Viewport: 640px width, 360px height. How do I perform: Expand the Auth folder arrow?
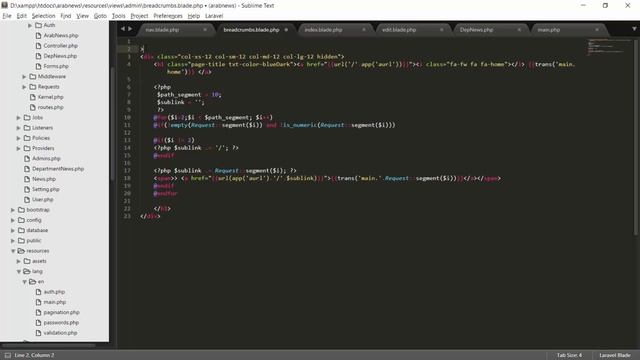click(x=30, y=25)
